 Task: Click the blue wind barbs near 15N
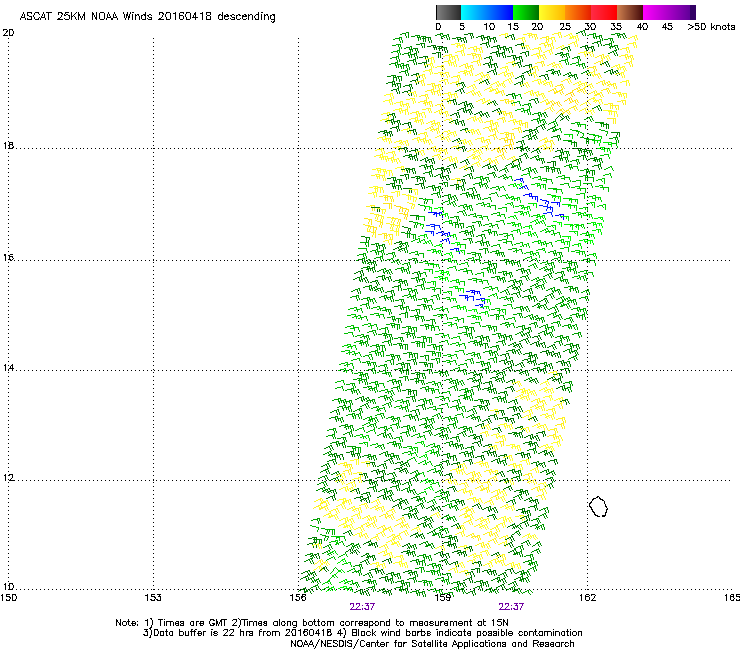472,298
